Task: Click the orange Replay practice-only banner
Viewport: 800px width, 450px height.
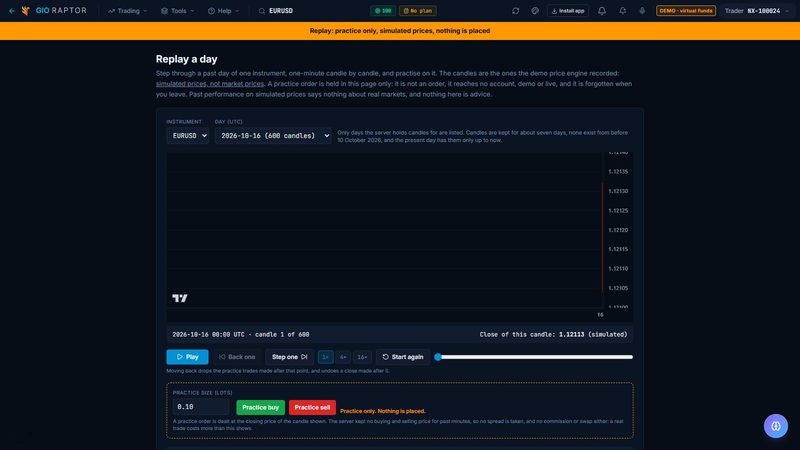Action: tap(400, 31)
